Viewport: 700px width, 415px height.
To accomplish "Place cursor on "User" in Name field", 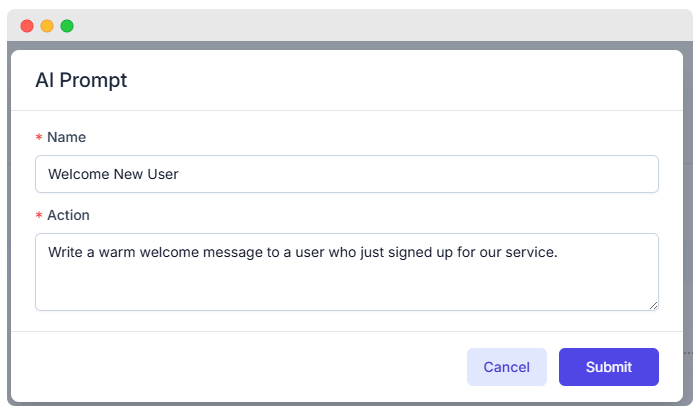I will (x=163, y=174).
